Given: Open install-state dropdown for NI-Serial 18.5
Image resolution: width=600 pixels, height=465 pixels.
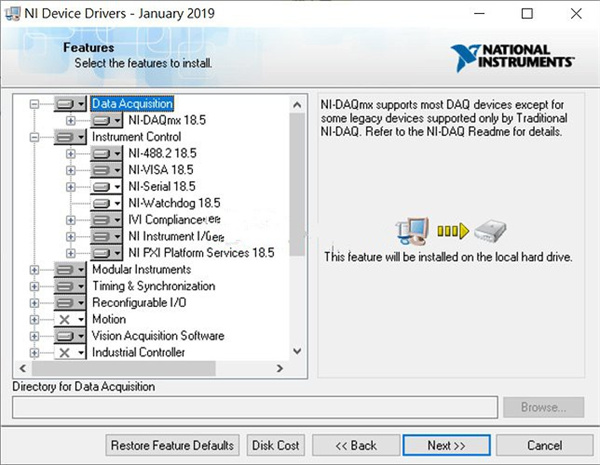Looking at the screenshot, I should pos(106,187).
